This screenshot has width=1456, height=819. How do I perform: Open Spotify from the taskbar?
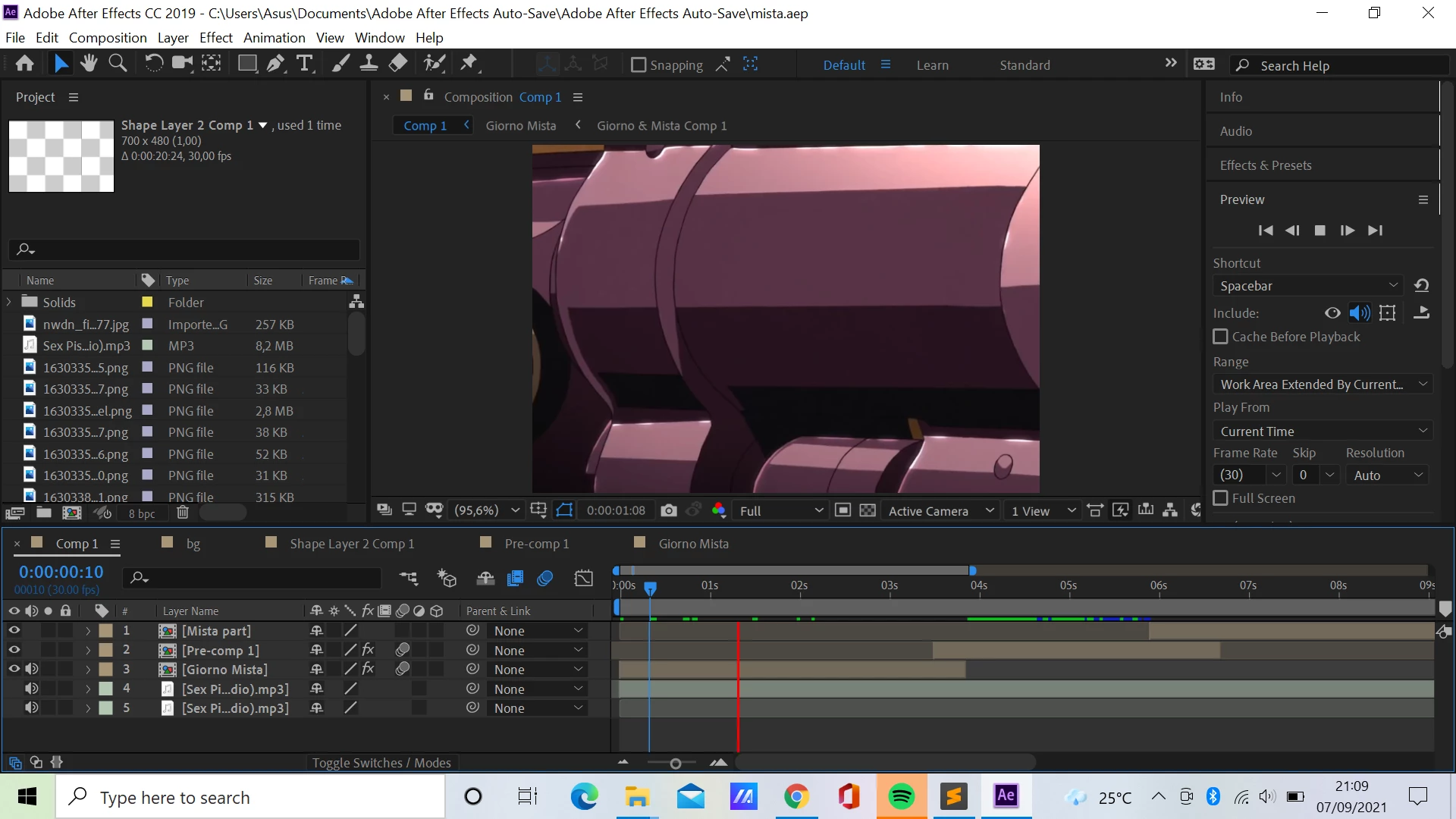tap(901, 797)
